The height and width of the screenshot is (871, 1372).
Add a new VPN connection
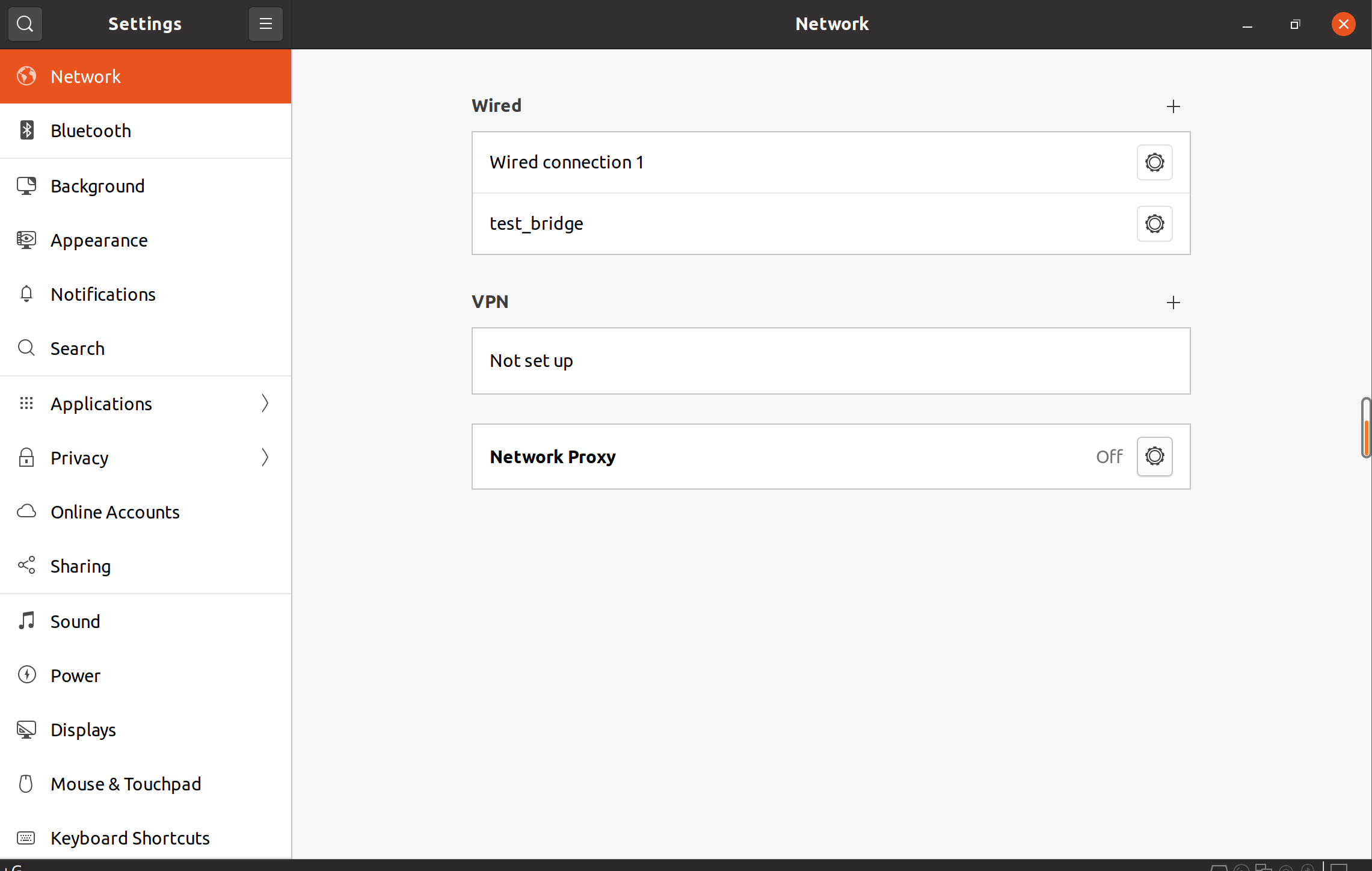click(1173, 303)
